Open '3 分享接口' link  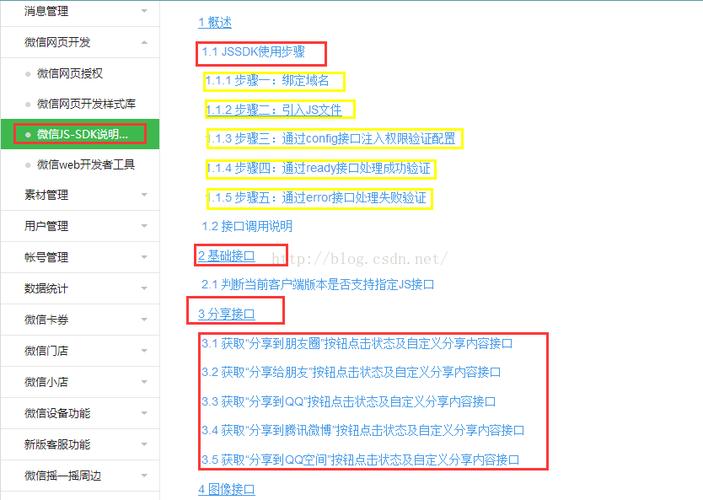(226, 314)
